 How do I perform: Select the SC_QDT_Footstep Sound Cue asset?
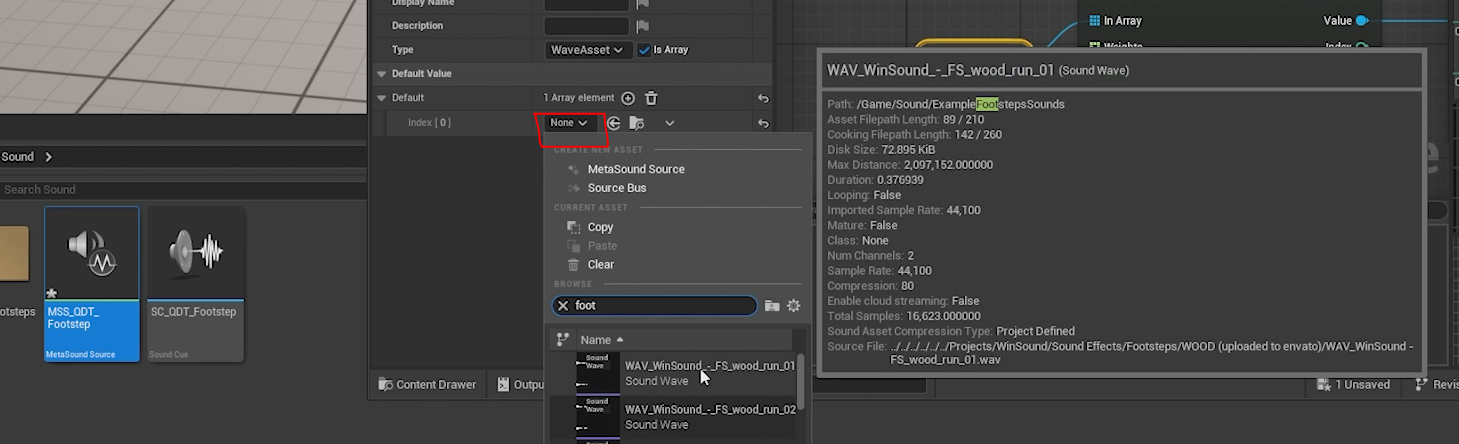[x=195, y=284]
